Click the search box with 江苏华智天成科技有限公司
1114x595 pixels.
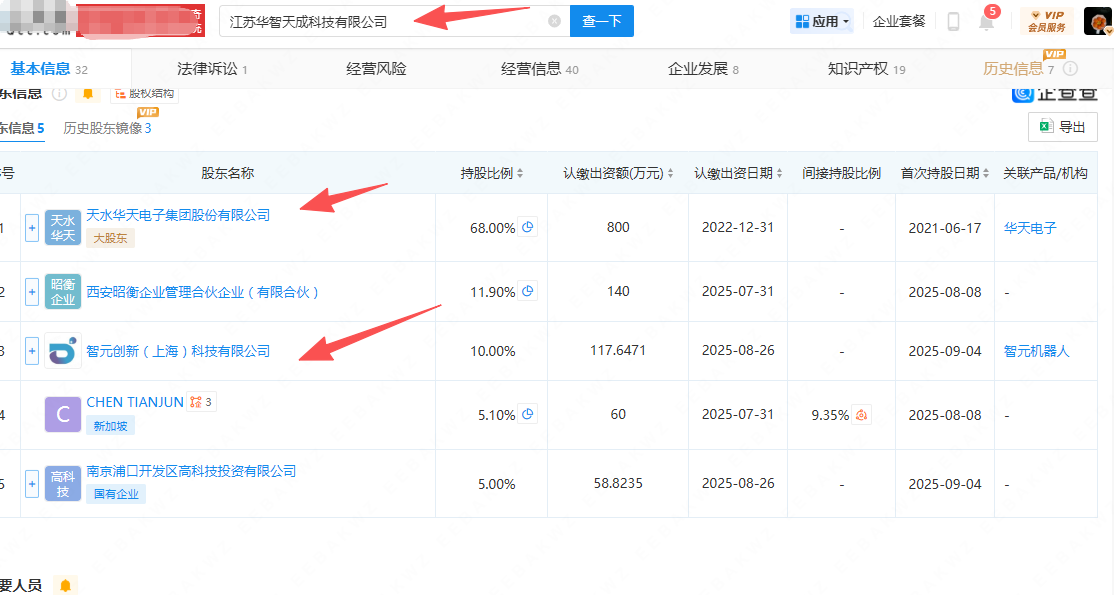pos(394,21)
